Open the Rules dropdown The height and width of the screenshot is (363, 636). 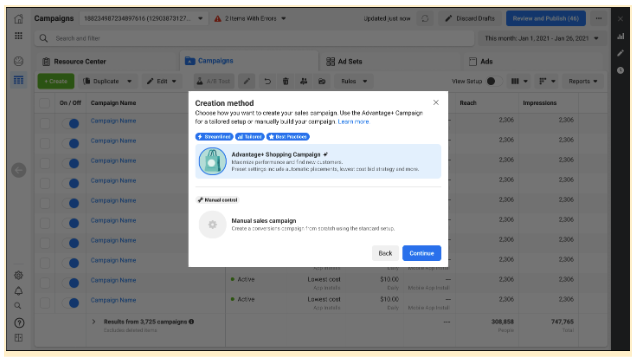point(354,81)
